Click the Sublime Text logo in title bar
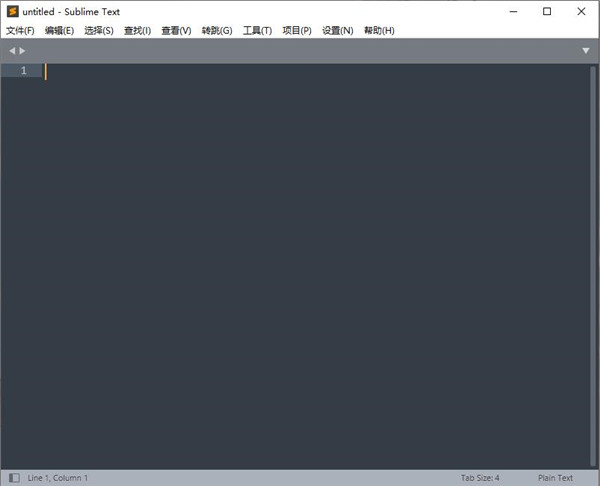This screenshot has width=600, height=486. 13,11
